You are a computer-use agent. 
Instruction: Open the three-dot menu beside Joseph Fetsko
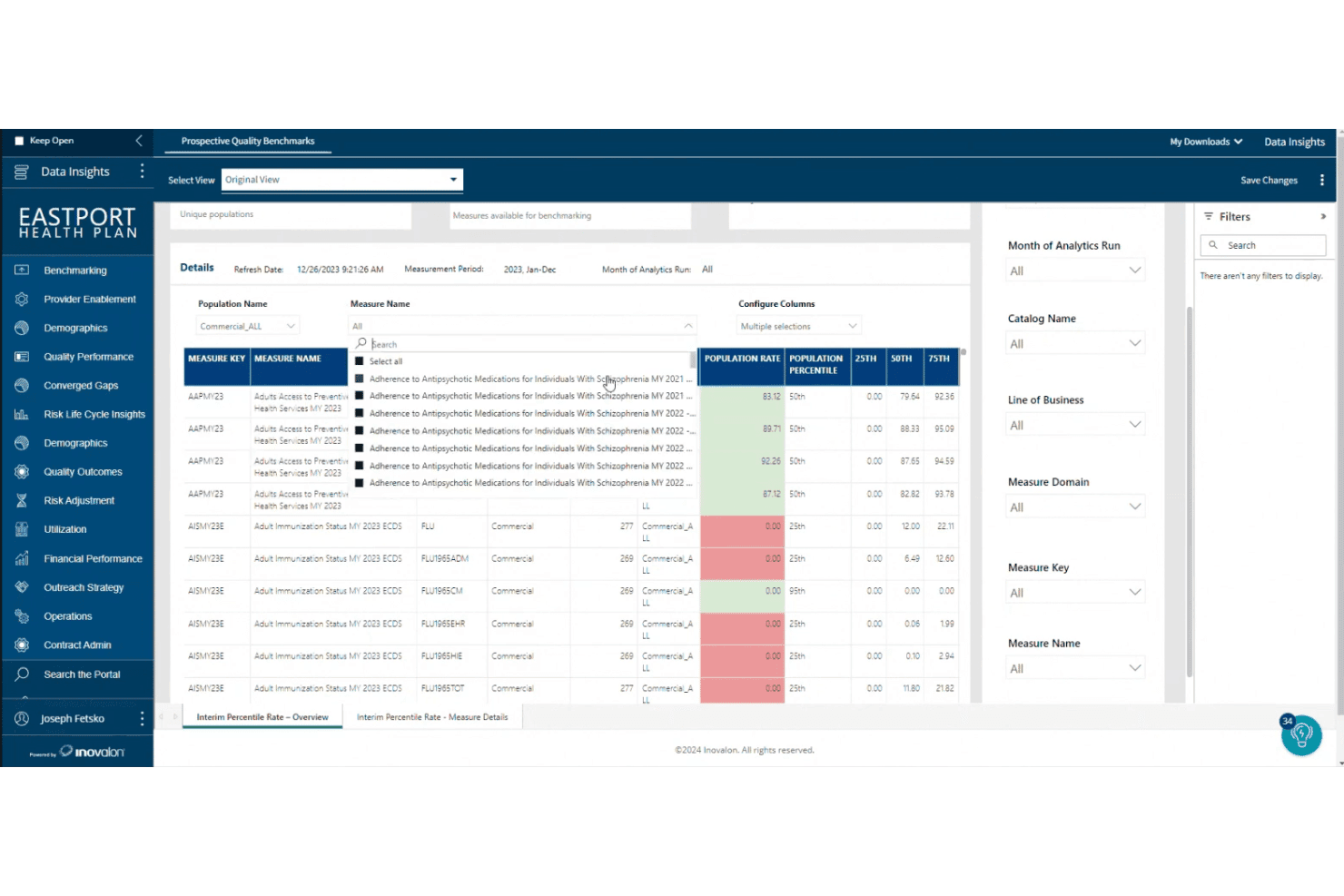pyautogui.click(x=142, y=719)
